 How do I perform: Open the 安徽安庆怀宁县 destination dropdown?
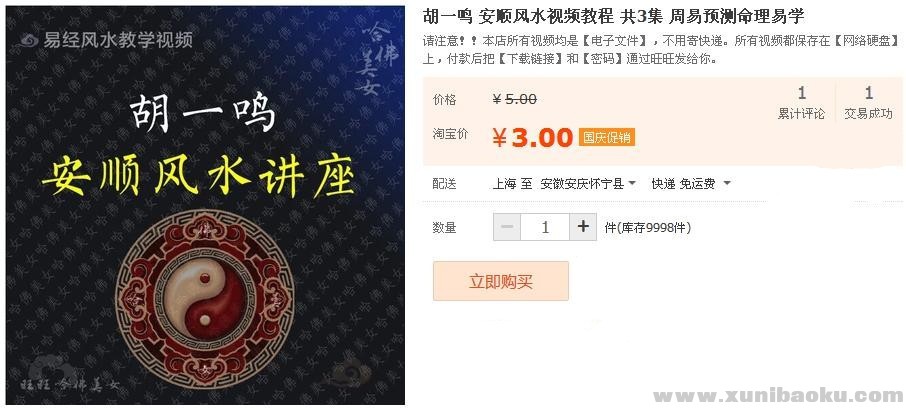(588, 184)
